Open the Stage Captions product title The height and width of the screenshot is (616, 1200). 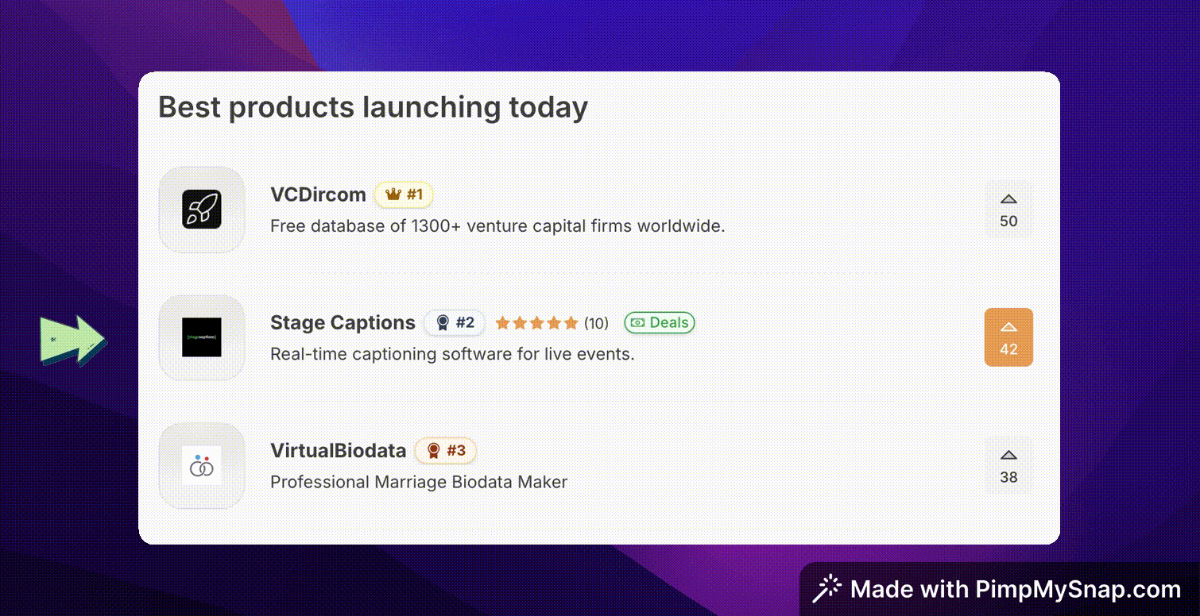point(342,323)
